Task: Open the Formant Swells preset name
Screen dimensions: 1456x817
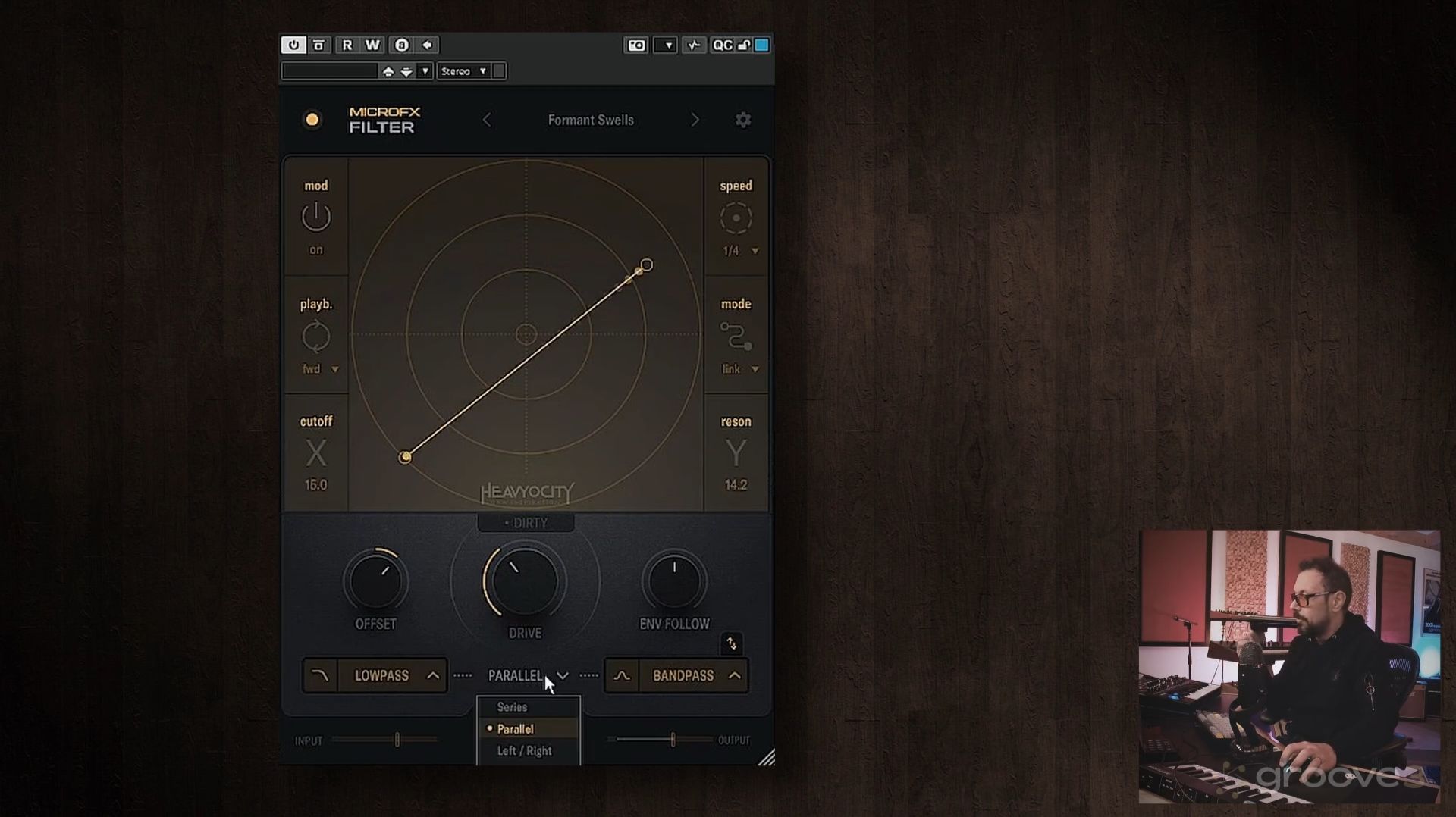Action: [x=591, y=120]
